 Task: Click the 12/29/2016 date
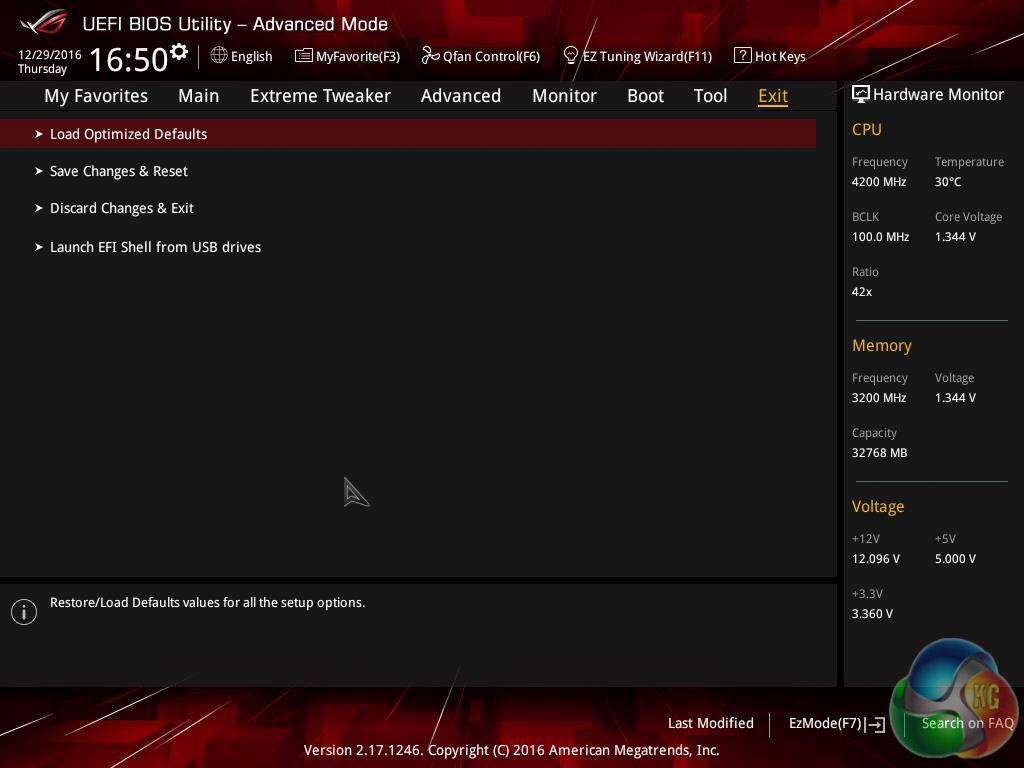[50, 54]
